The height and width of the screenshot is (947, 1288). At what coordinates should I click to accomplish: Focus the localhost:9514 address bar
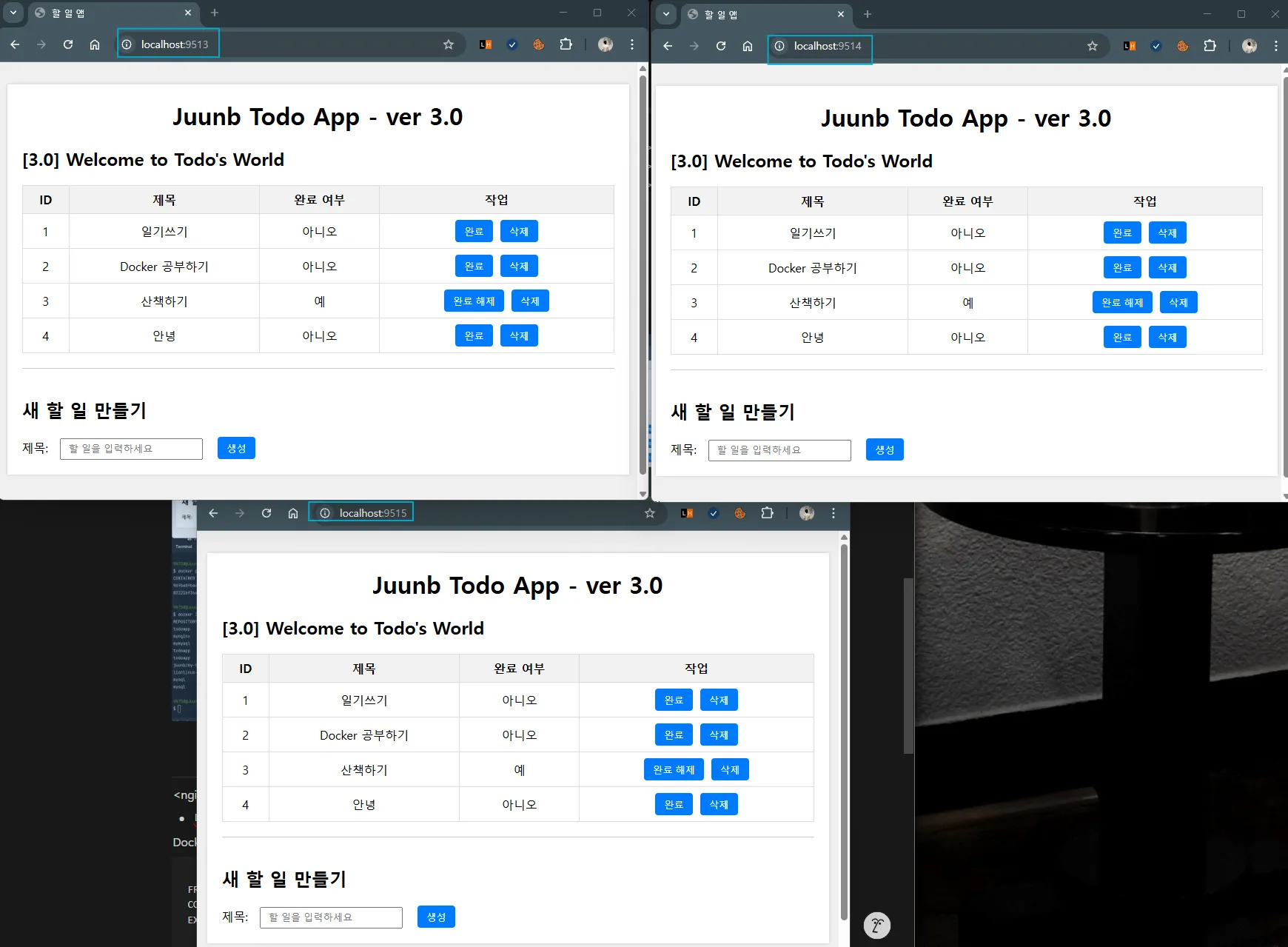pyautogui.click(x=940, y=46)
